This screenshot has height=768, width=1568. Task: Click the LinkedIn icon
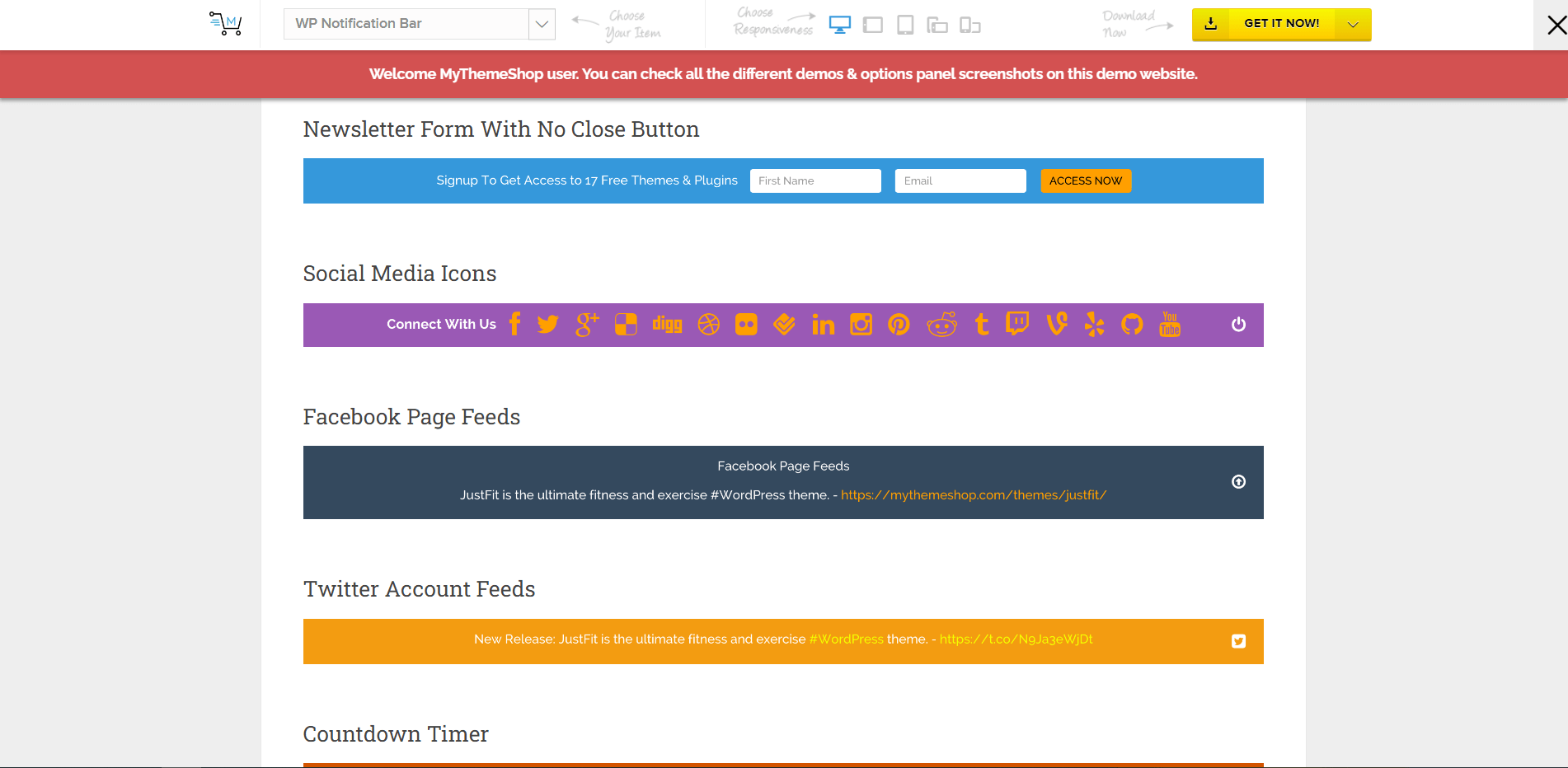tap(823, 325)
